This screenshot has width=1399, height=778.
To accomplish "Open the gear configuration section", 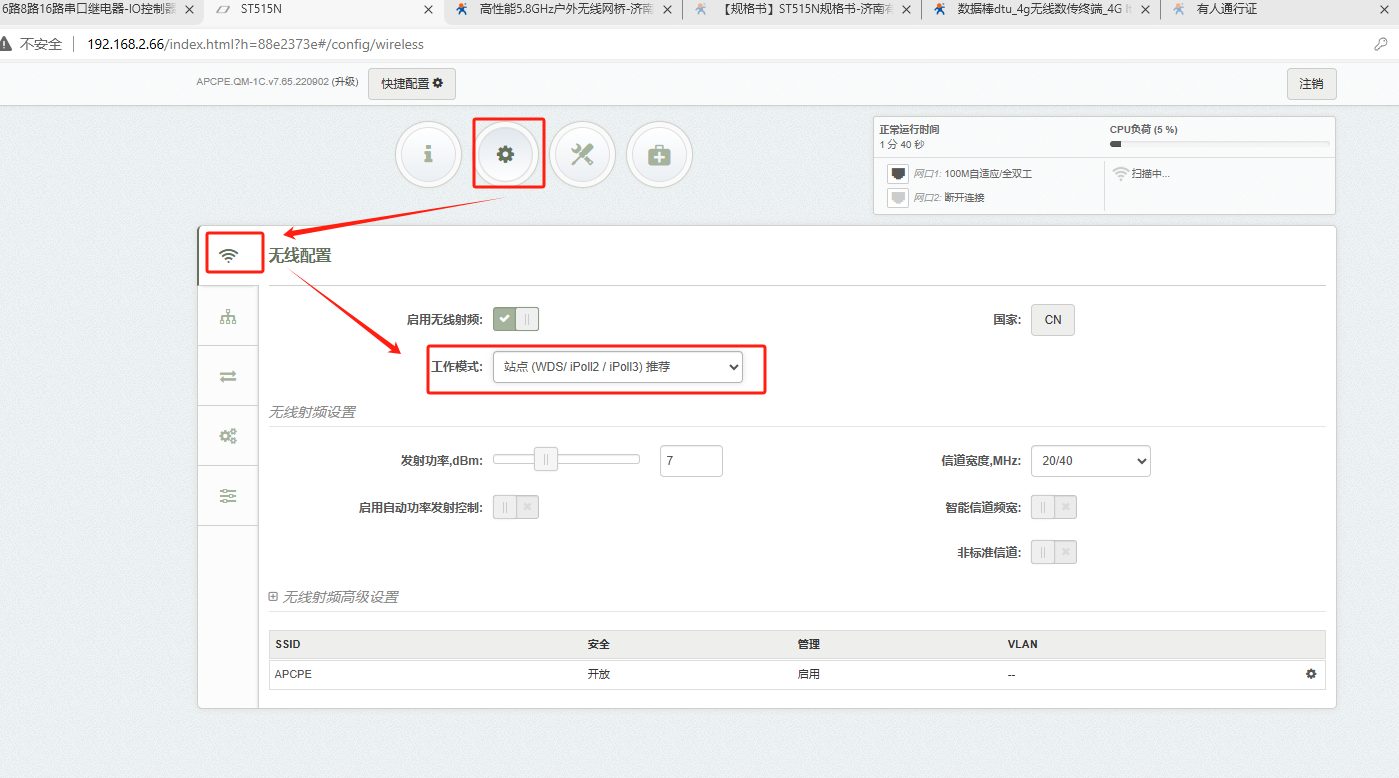I will click(506, 154).
